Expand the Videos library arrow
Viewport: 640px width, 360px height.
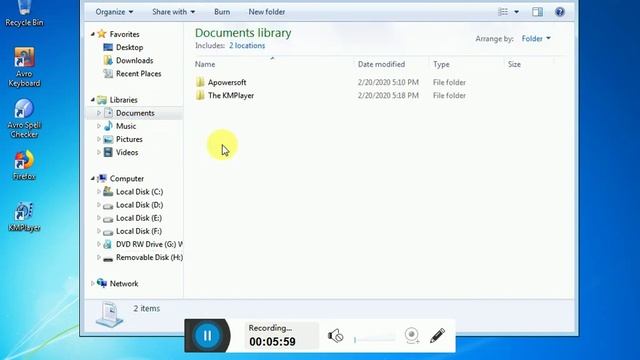(98, 152)
